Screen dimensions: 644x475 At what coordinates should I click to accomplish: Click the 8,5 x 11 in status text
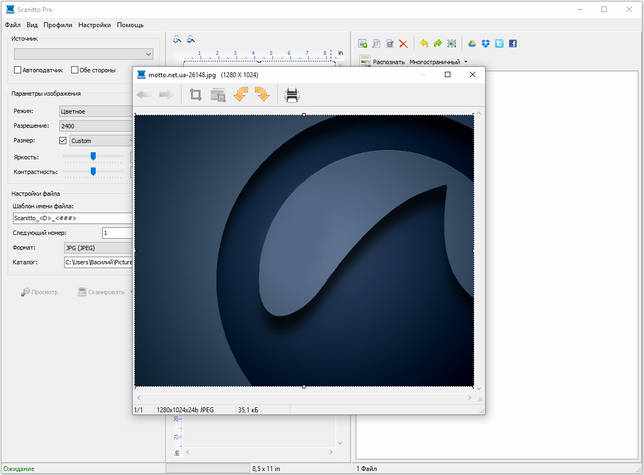tap(266, 468)
